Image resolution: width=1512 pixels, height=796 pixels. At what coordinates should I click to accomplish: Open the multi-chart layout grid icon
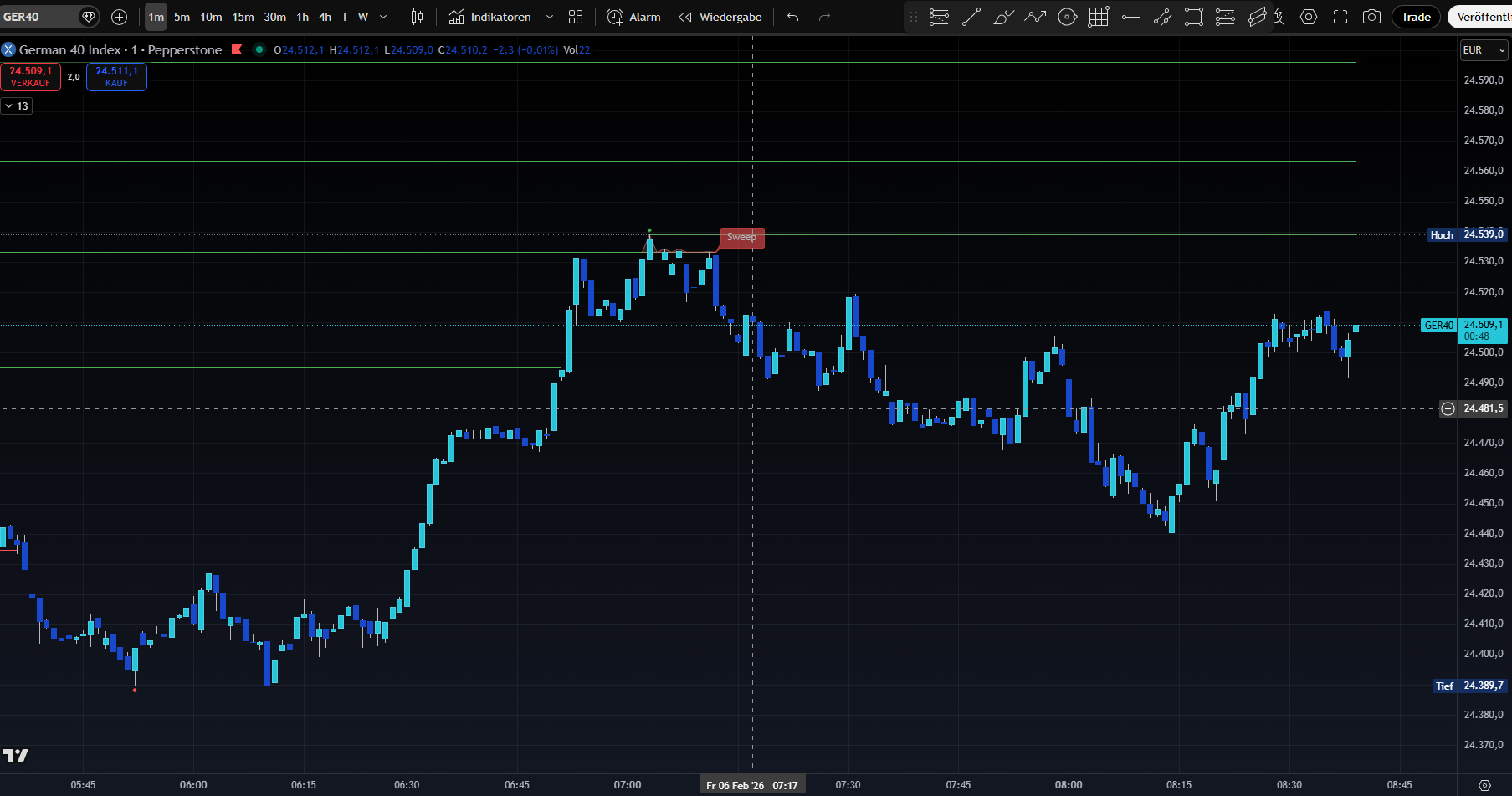click(575, 17)
